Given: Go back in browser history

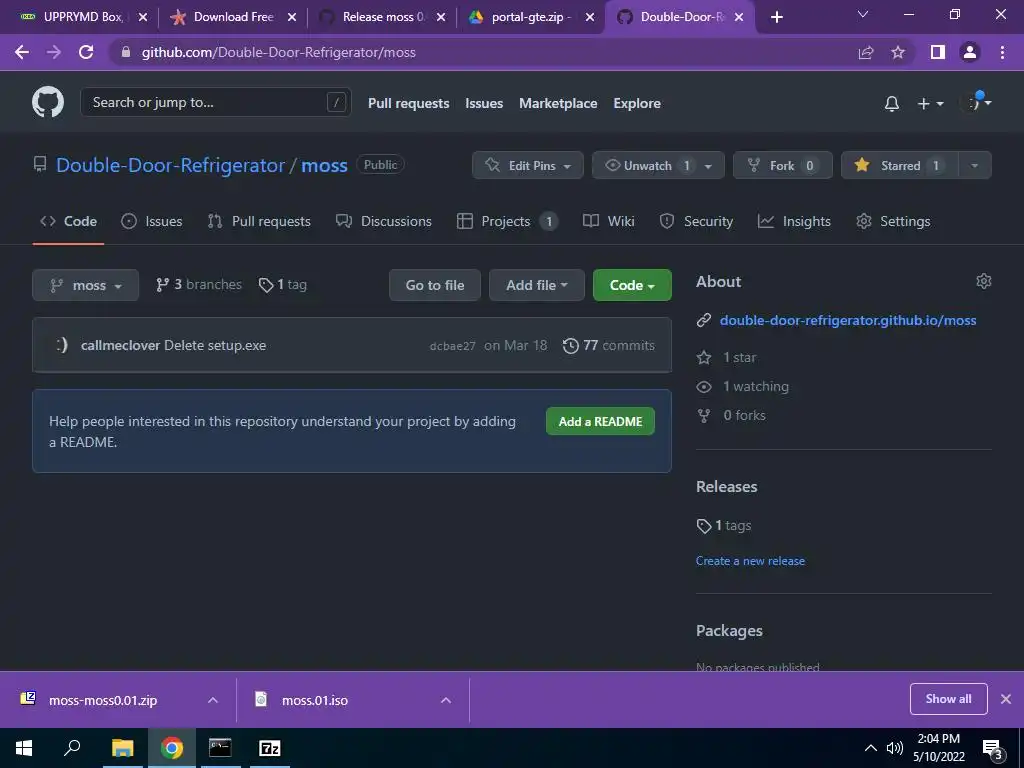Looking at the screenshot, I should point(22,52).
